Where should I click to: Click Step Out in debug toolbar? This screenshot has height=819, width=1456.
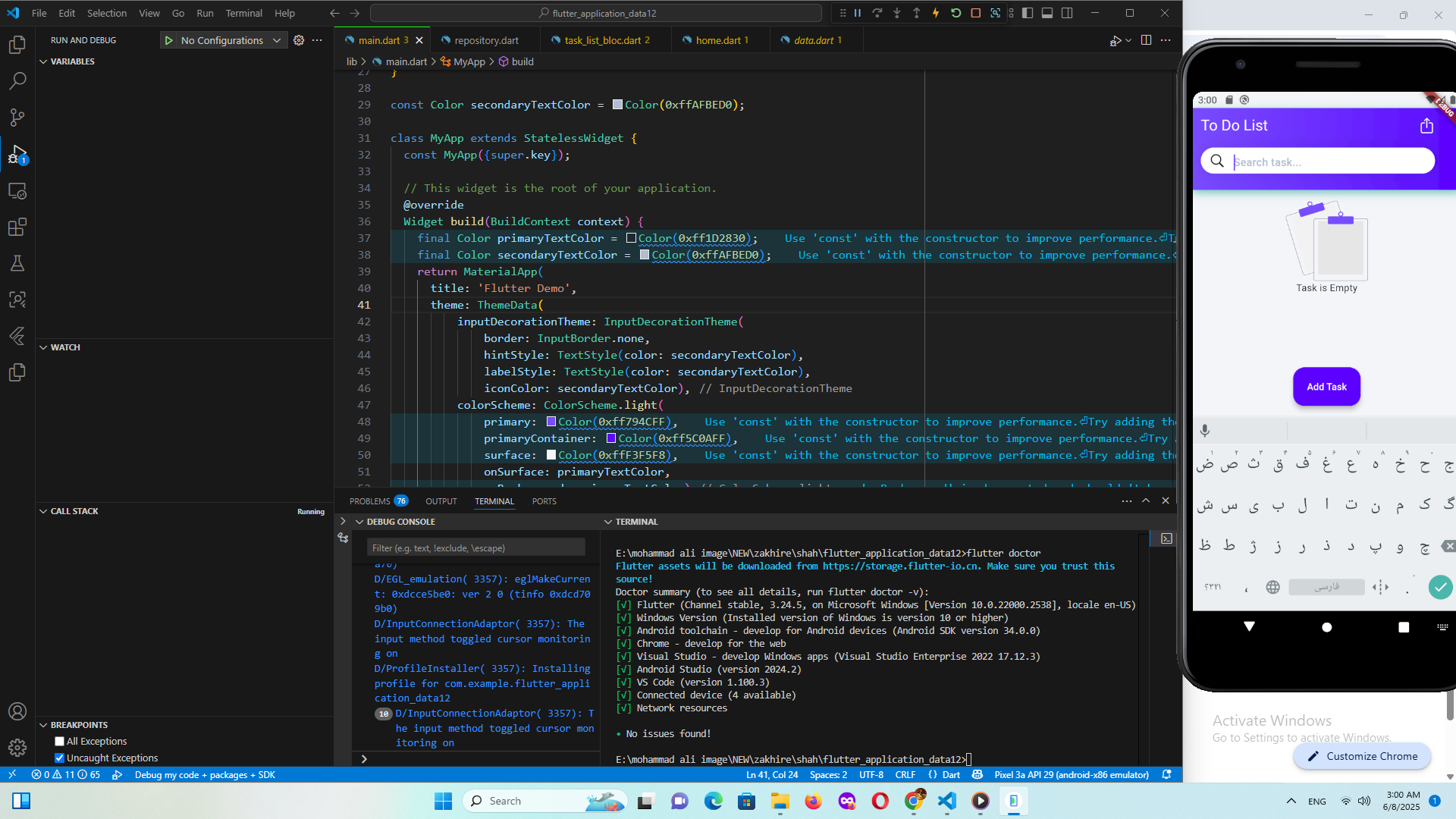coord(917,13)
